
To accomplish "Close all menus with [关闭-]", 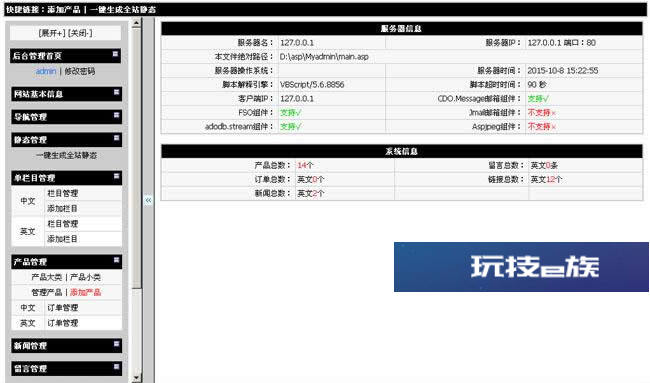I will [80, 33].
